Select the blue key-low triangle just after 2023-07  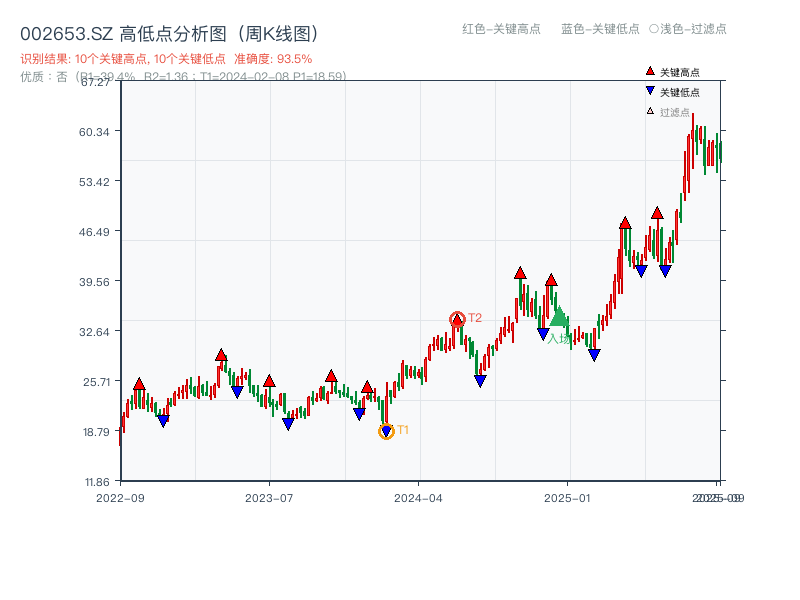pyautogui.click(x=288, y=424)
